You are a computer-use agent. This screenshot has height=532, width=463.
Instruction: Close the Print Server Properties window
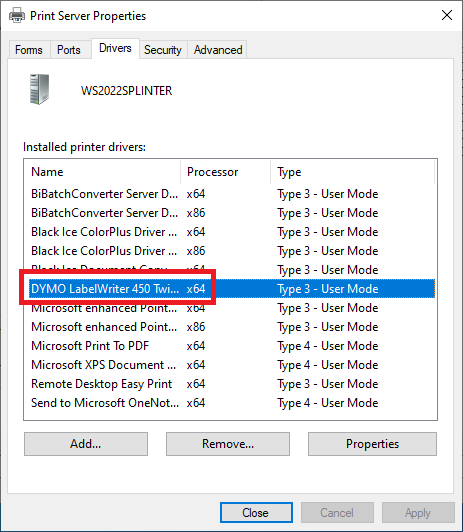[x=447, y=15]
